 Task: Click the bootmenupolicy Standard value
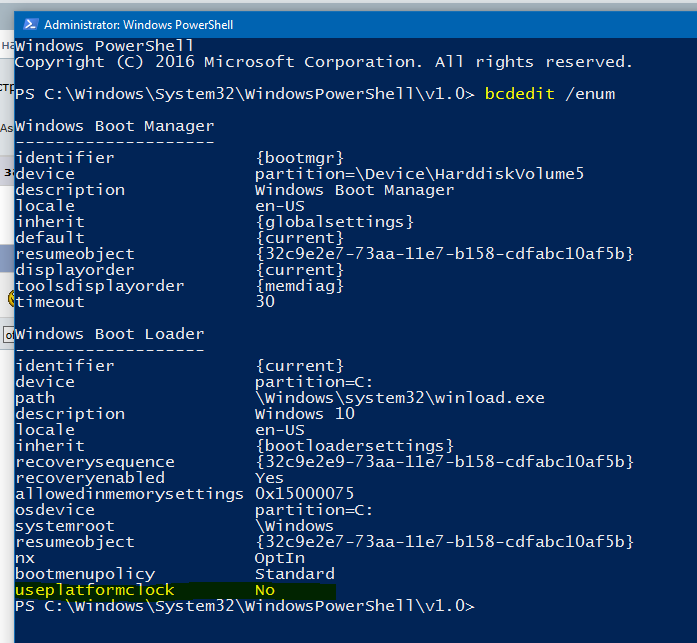pyautogui.click(x=294, y=574)
